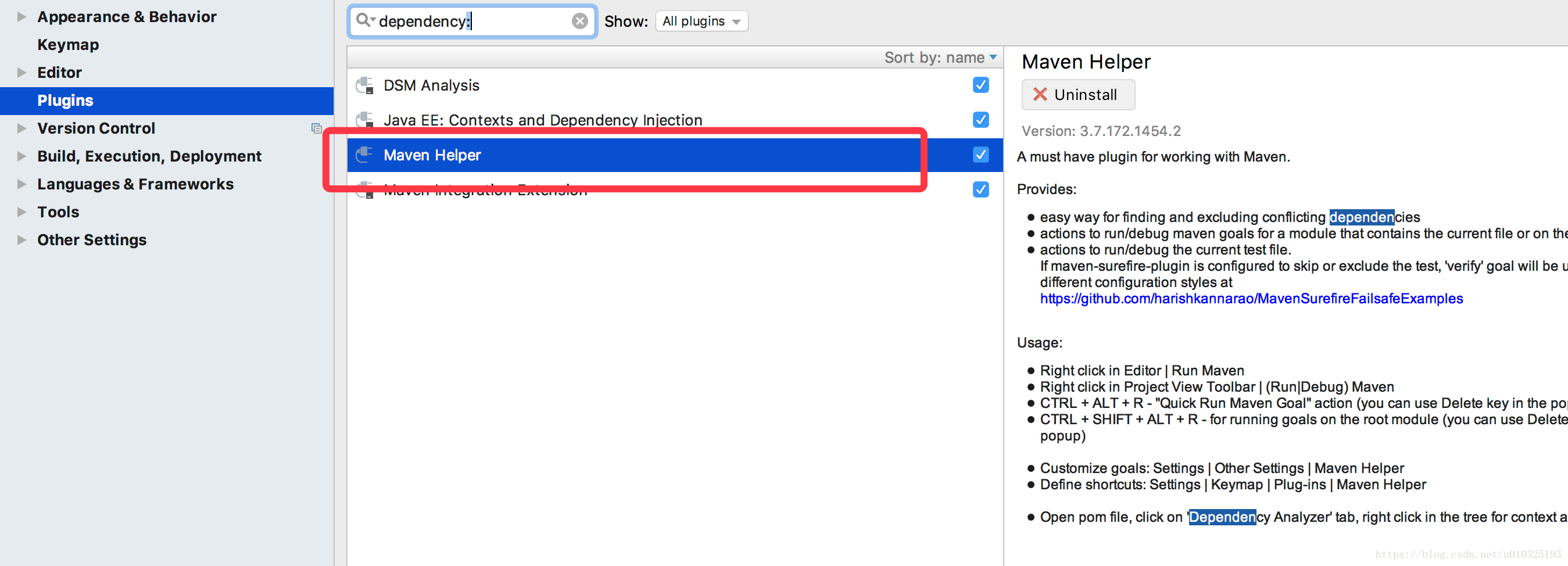
Task: Select Plugins in settings sidebar
Action: [x=167, y=101]
